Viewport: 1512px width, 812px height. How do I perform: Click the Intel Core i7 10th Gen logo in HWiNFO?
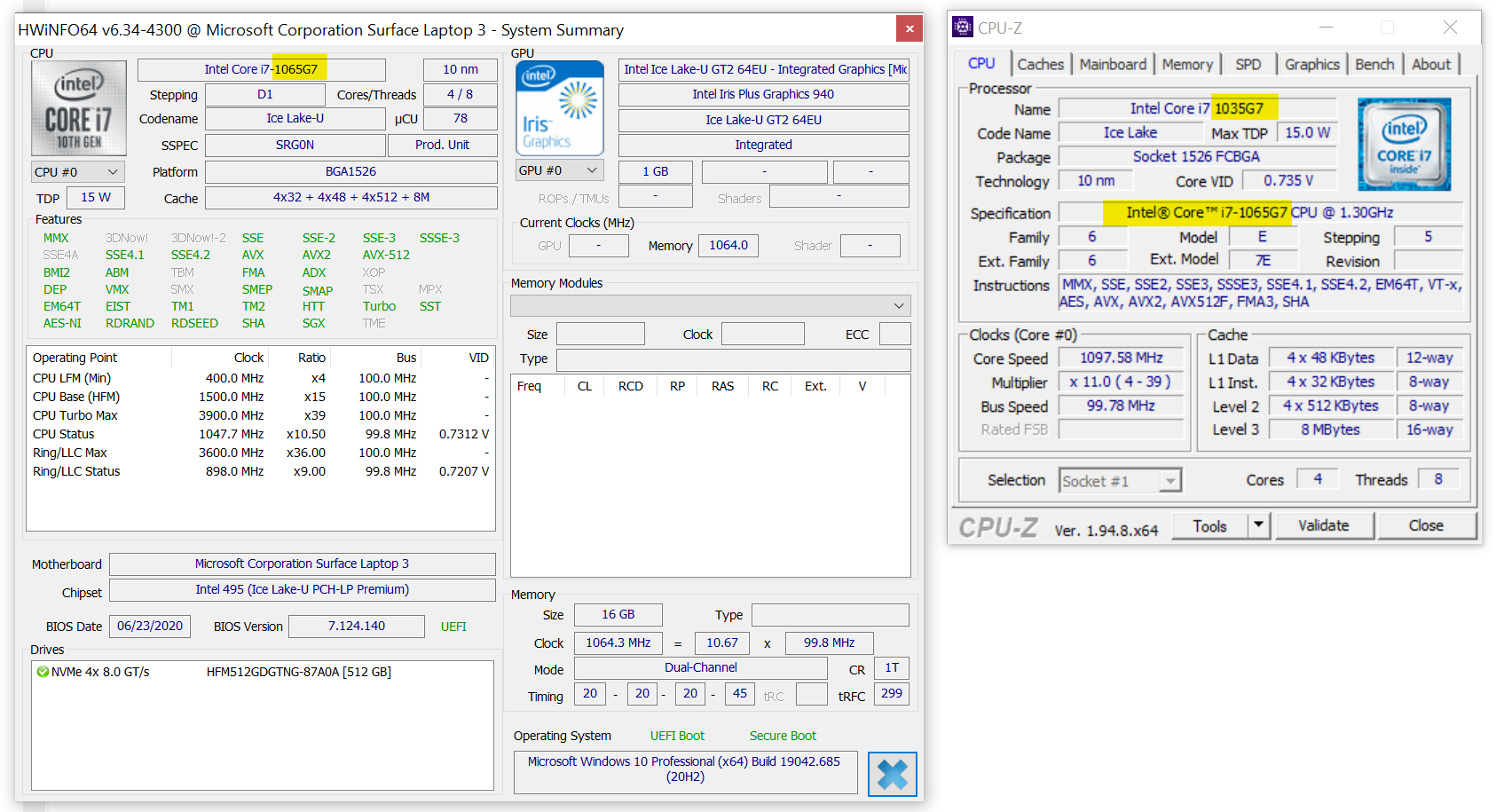(x=79, y=108)
